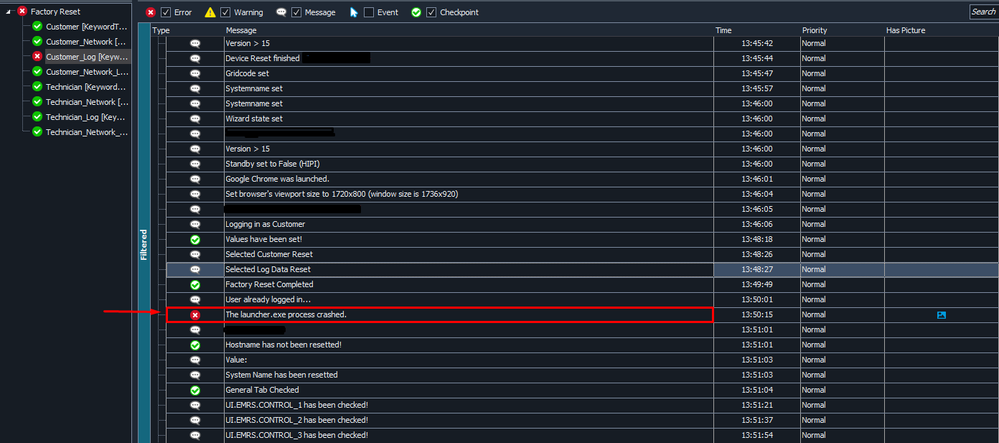Select the failed Customer_Log tree item
This screenshot has width=999, height=443.
click(87, 57)
